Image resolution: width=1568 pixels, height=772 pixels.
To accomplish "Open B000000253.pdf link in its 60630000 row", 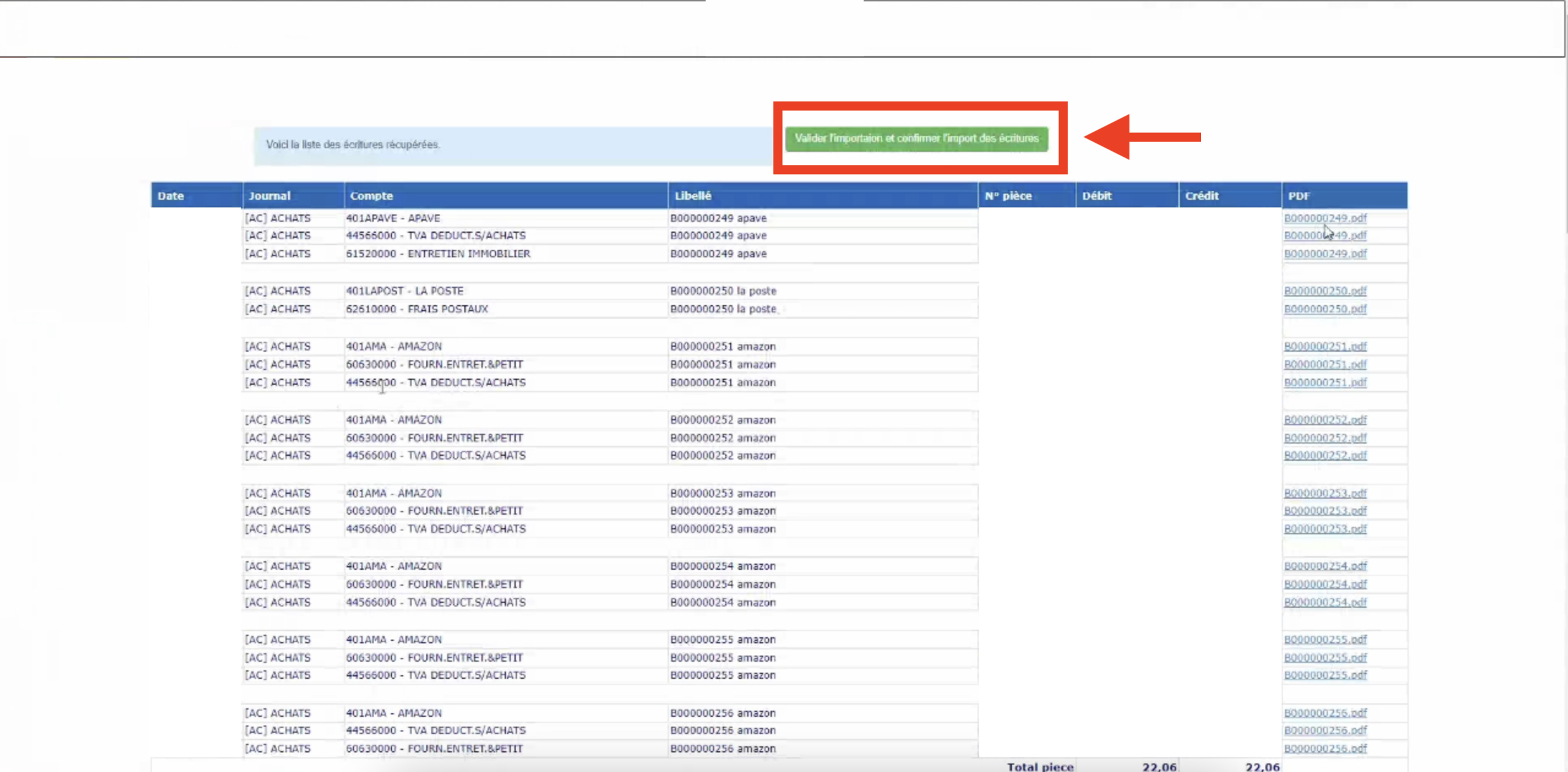I will 1325,510.
